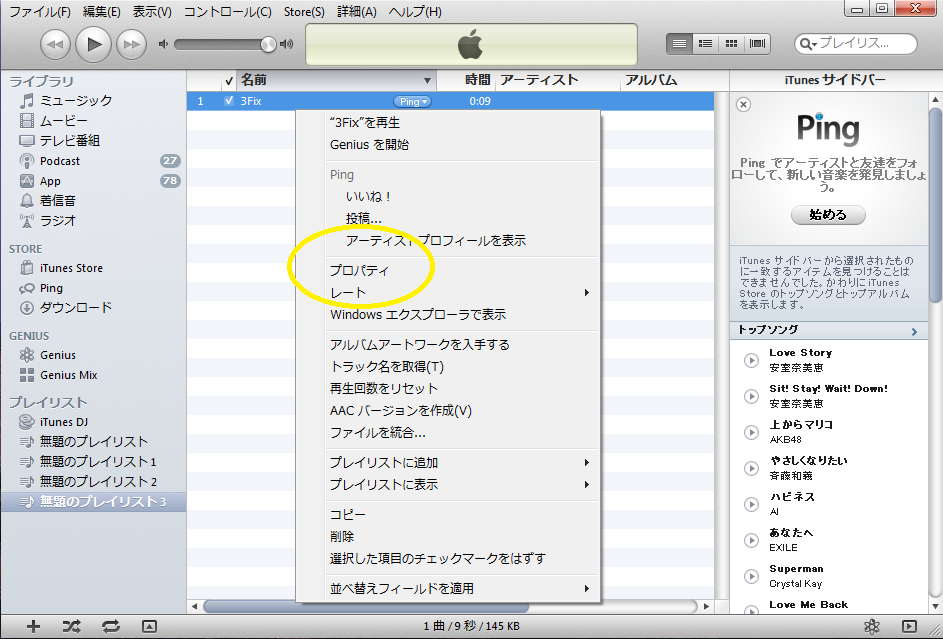Open the ヘルプ(H) menu
The image size is (943, 639).
click(x=415, y=11)
